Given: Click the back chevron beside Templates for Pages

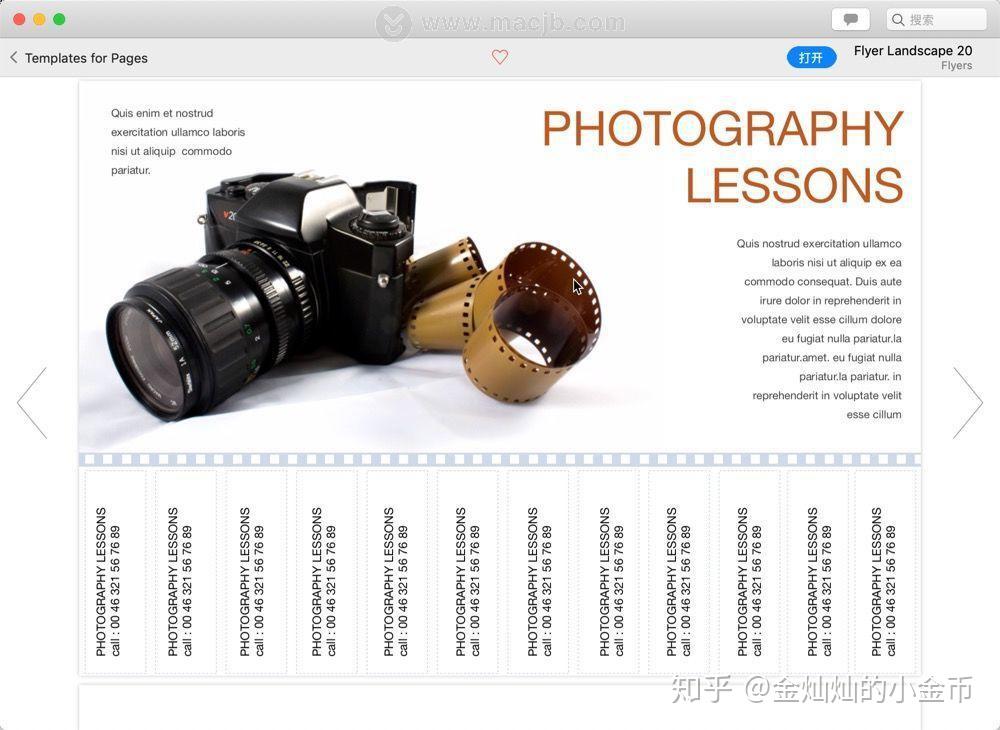Looking at the screenshot, I should [x=13, y=58].
